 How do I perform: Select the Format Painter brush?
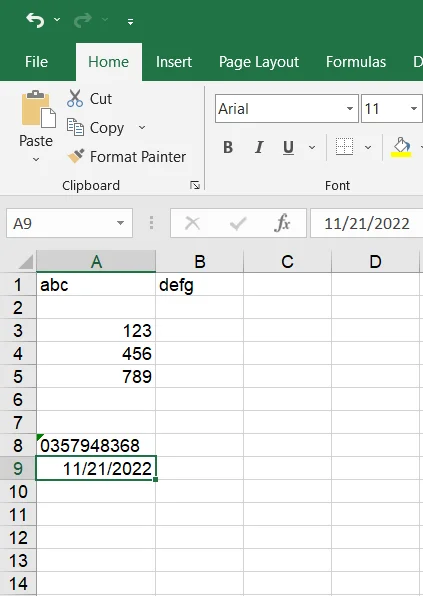(76, 156)
